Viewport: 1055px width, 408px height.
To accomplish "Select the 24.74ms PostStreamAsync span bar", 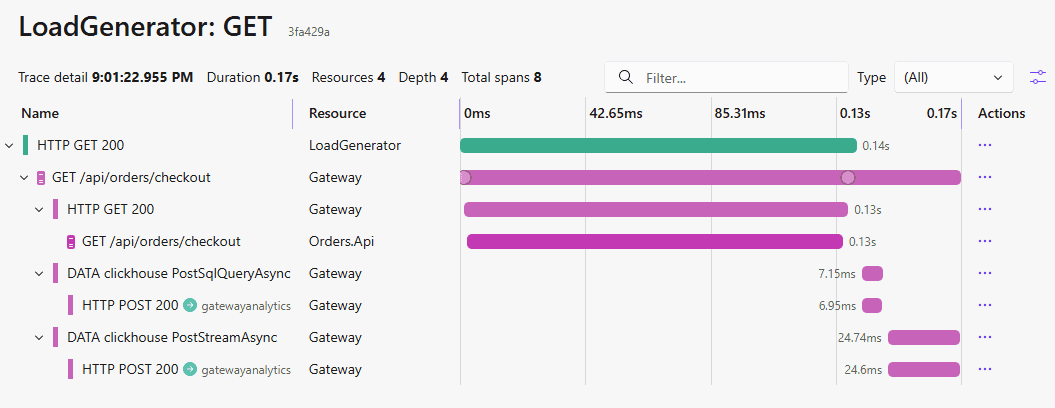I will [x=923, y=337].
